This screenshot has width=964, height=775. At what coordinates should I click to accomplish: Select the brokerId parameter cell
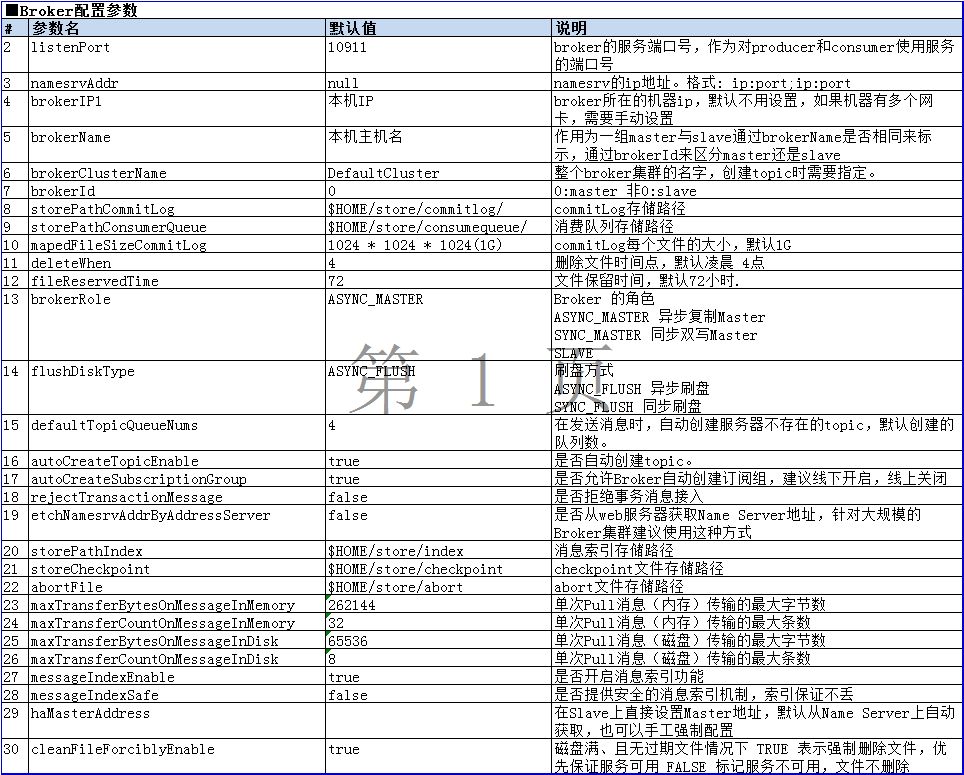coord(177,190)
